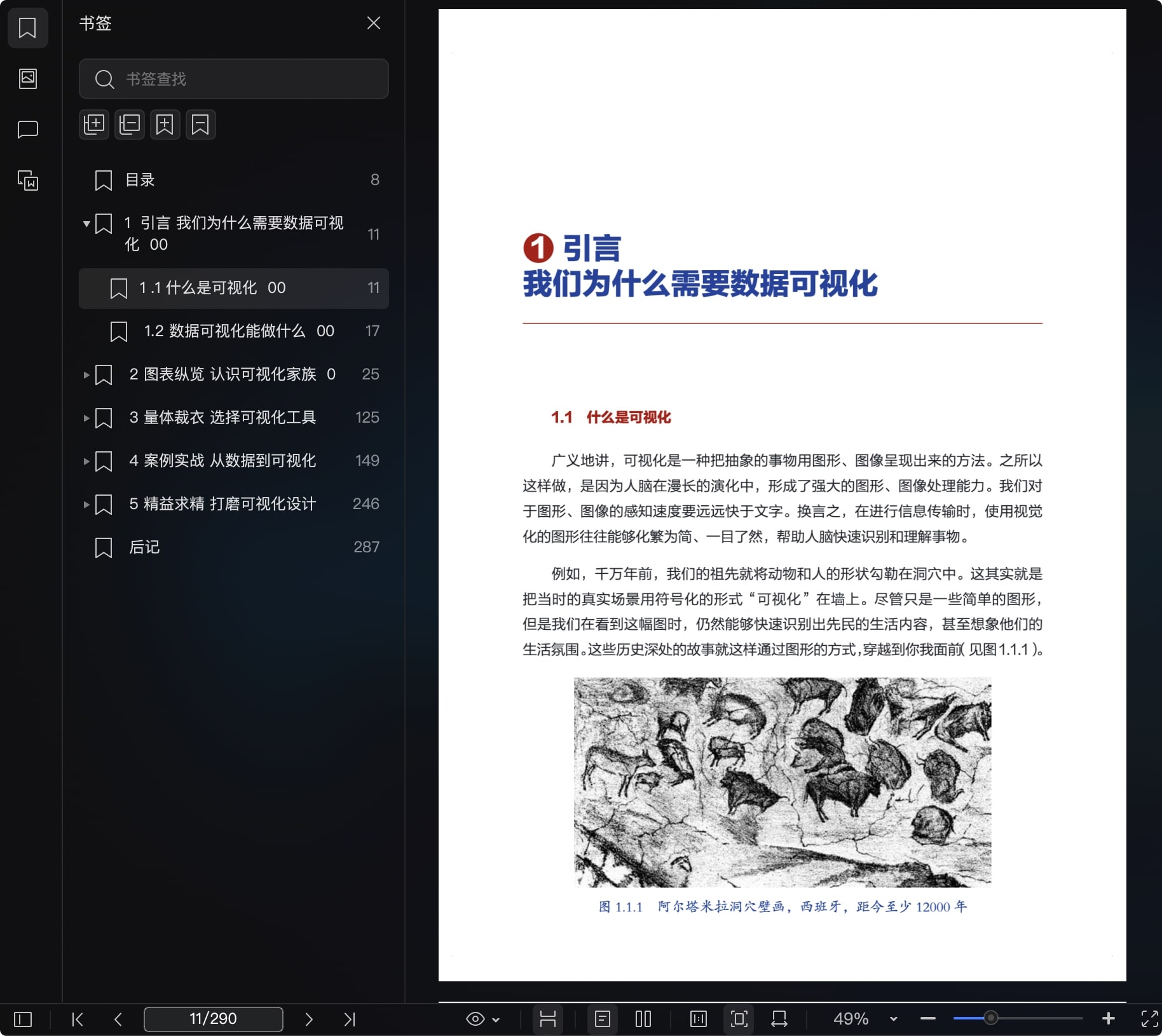
Task: Toggle the sidebar panel button
Action: 23,1019
